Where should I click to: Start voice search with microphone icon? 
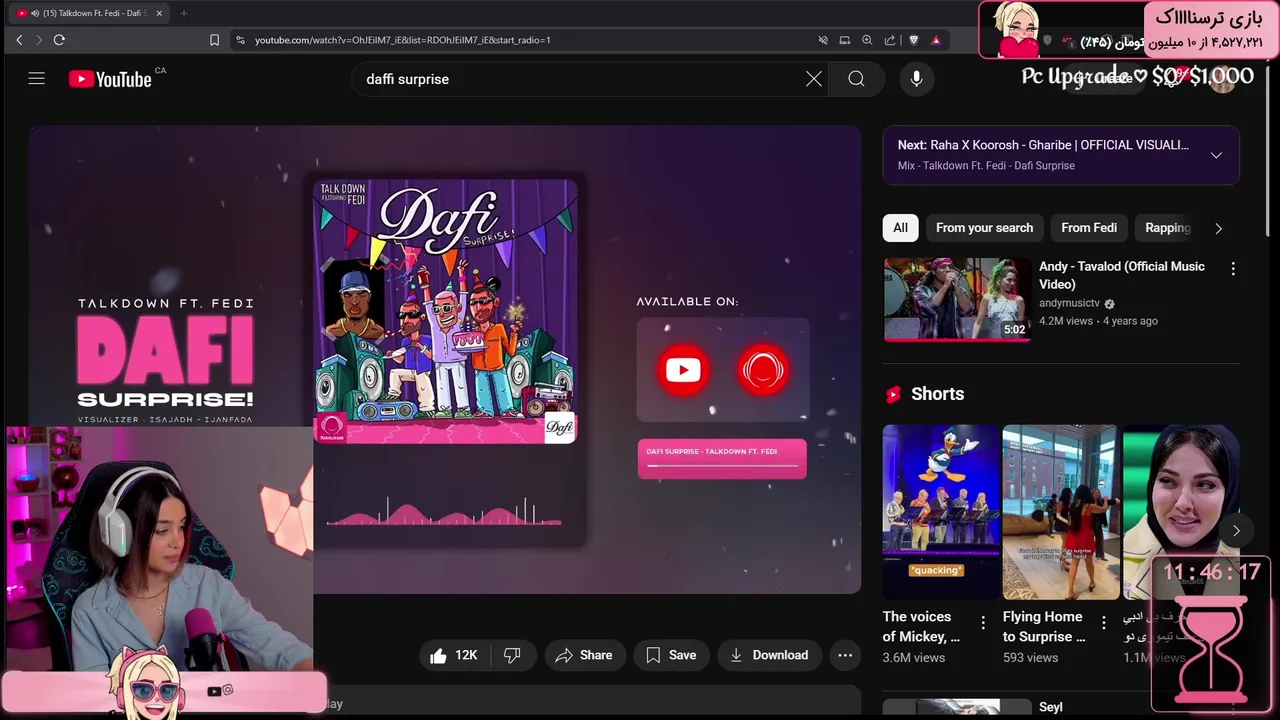(x=916, y=79)
